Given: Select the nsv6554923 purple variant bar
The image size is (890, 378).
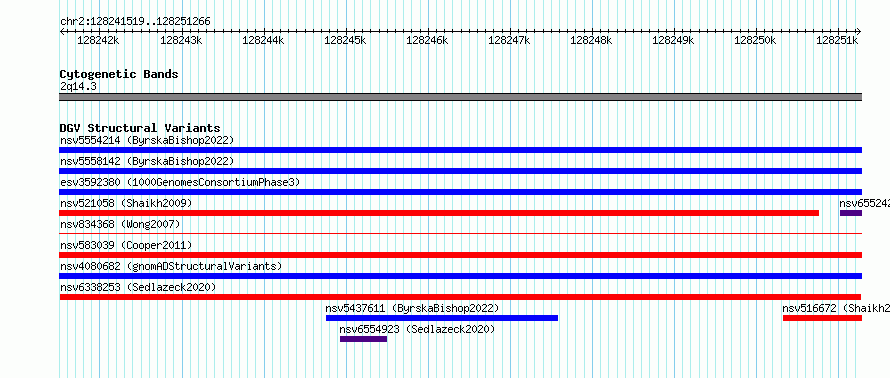Looking at the screenshot, I should tap(363, 339).
